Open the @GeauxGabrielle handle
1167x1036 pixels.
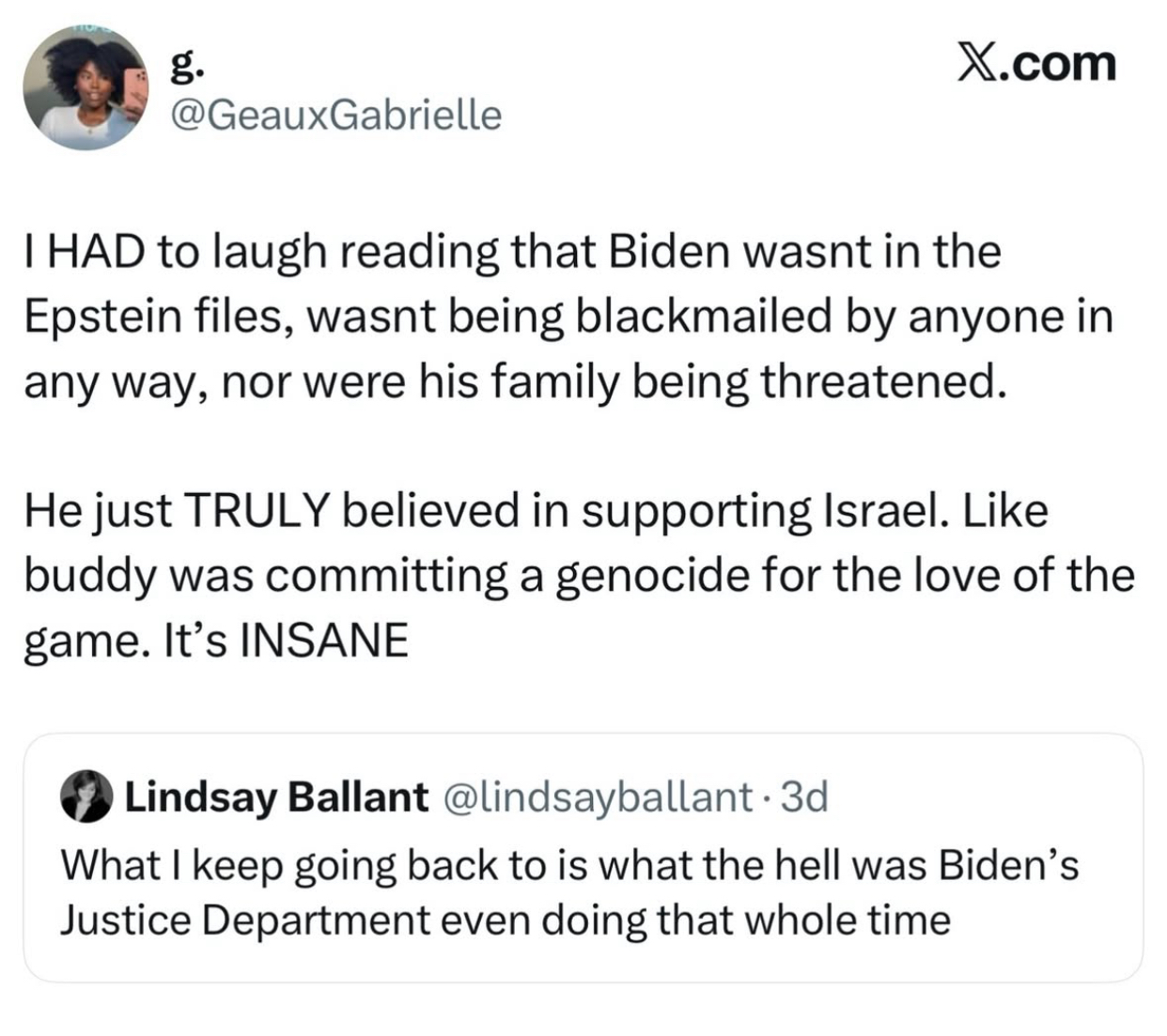pos(335,115)
